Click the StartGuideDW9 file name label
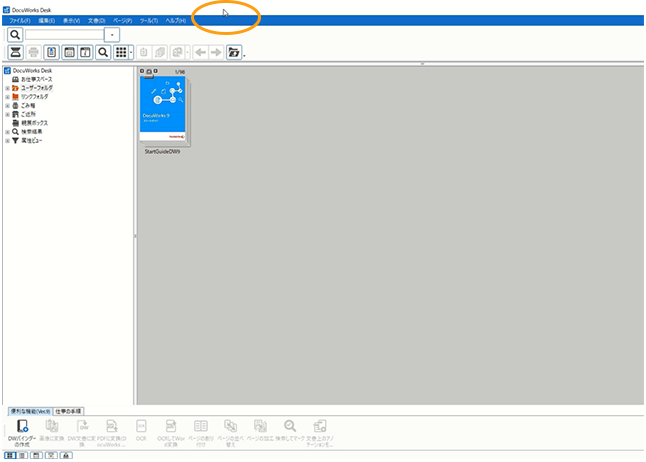This screenshot has width=646, height=462. click(162, 151)
